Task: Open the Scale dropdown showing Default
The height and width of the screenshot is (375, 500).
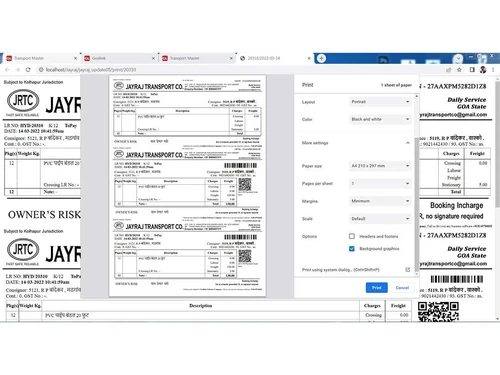Action: click(380, 219)
